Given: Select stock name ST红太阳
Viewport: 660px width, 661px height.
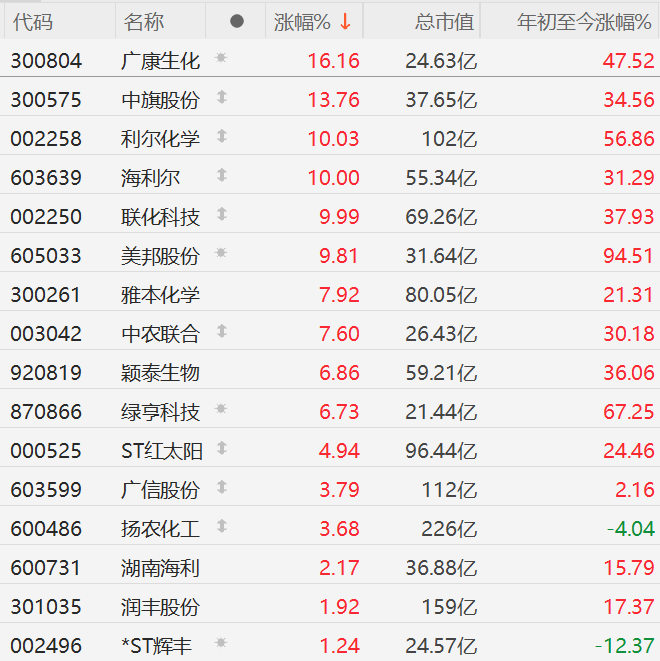Looking at the screenshot, I should [162, 451].
